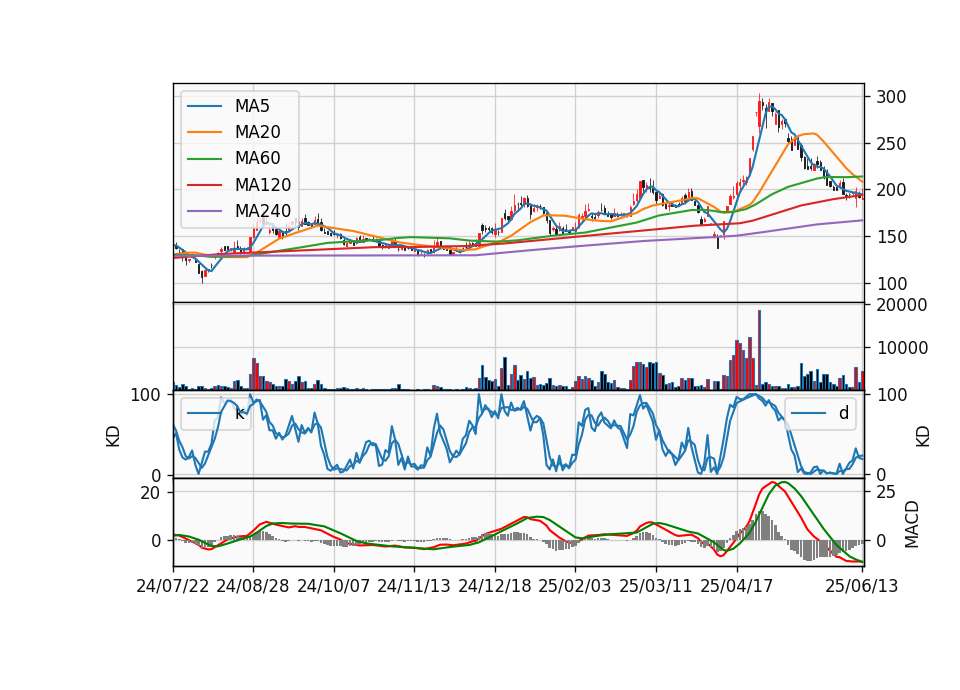
Task: Click the tallest volume bar
Action: click(x=759, y=350)
